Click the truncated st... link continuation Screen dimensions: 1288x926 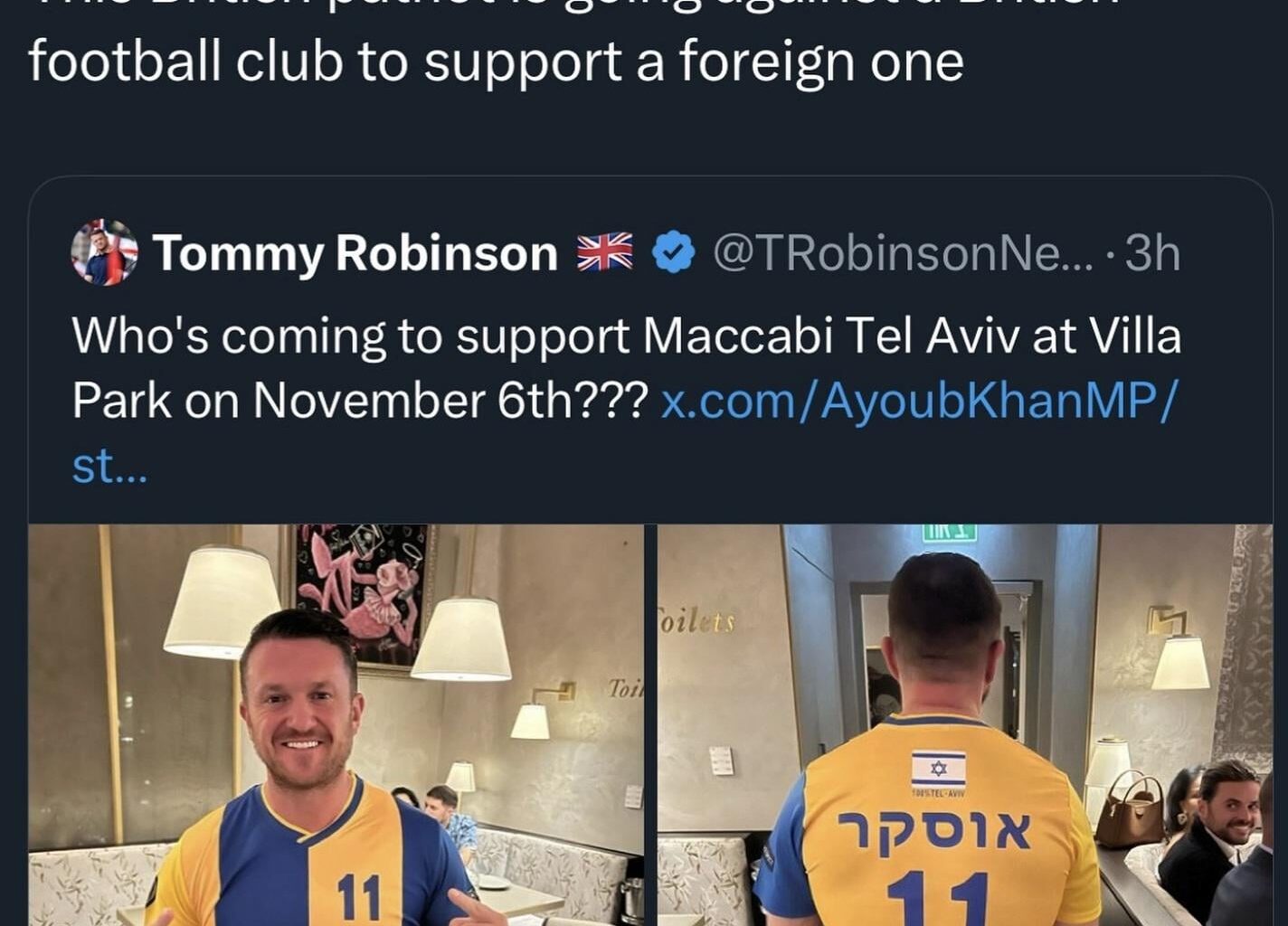point(109,467)
